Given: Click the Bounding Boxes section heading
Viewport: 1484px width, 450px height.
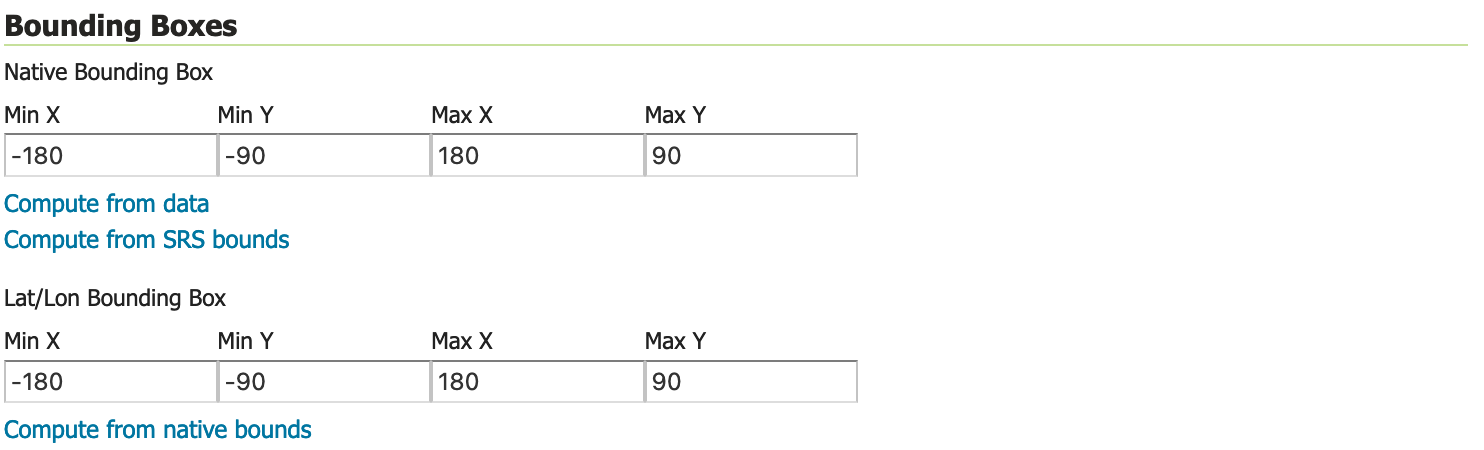Looking at the screenshot, I should click(121, 26).
